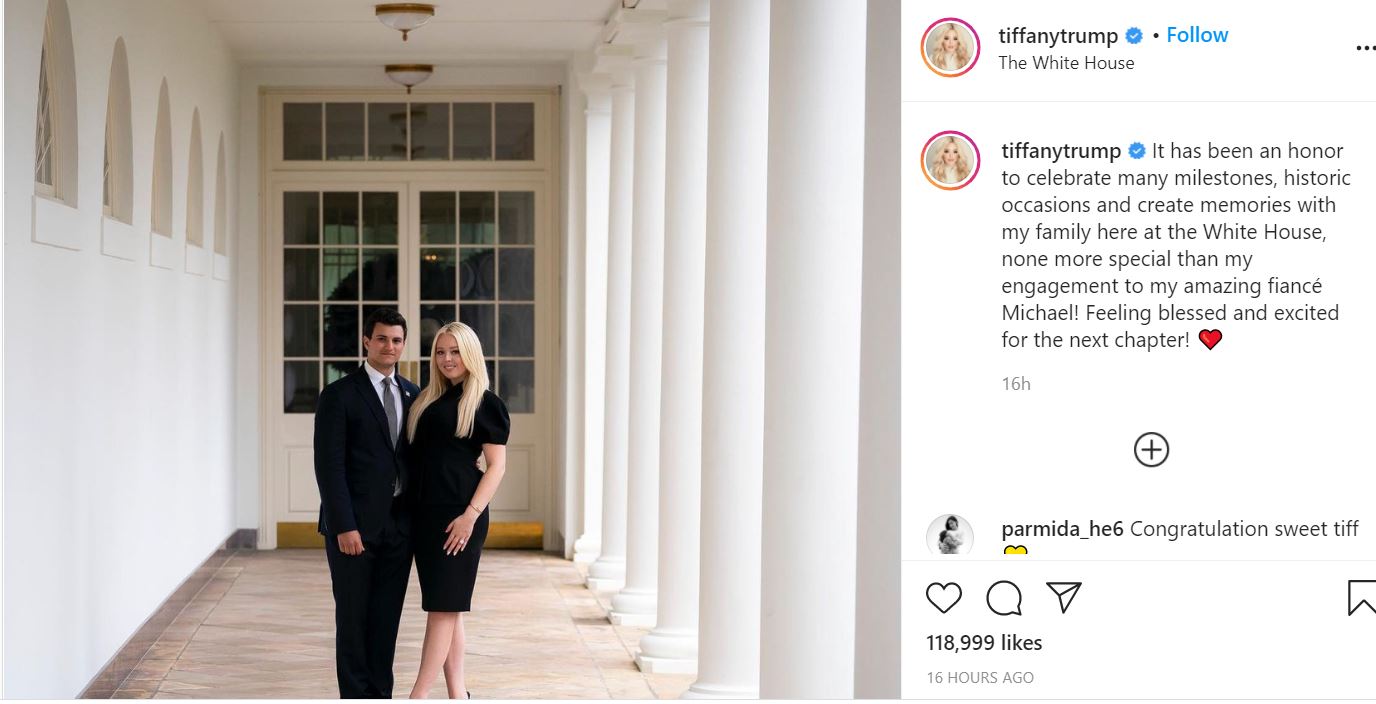The width and height of the screenshot is (1376, 704).
Task: Like the post with the heart icon
Action: pyautogui.click(x=943, y=598)
